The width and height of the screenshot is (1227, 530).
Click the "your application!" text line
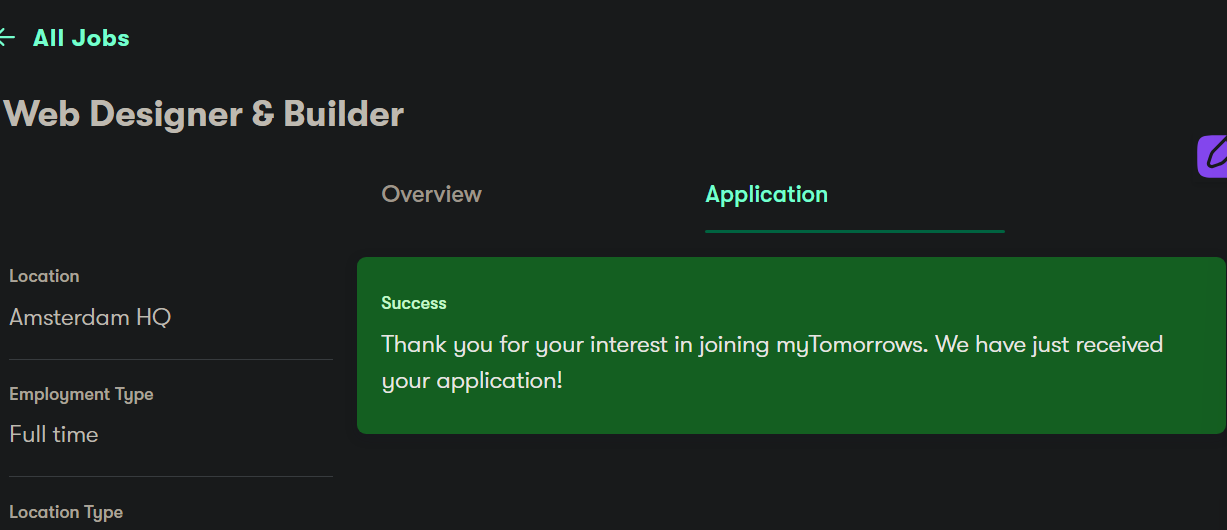coord(472,381)
